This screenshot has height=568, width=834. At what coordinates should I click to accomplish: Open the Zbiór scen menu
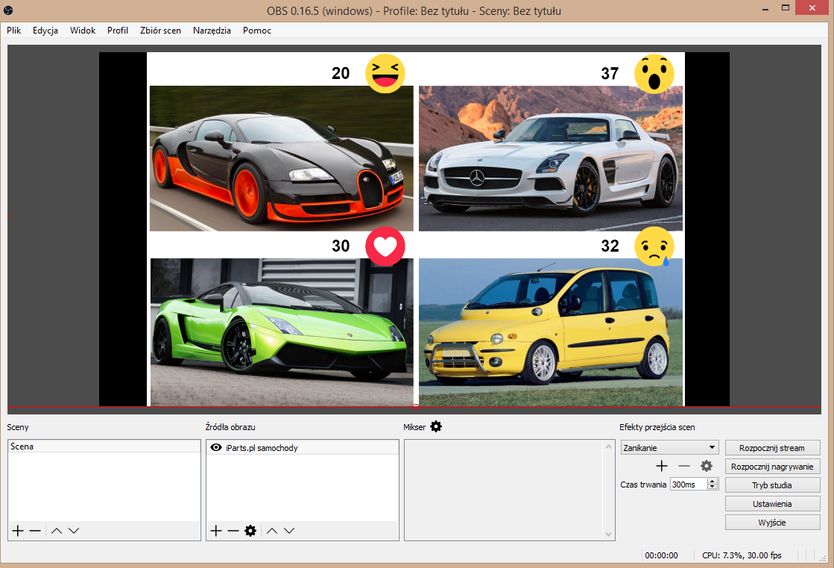pos(161,30)
